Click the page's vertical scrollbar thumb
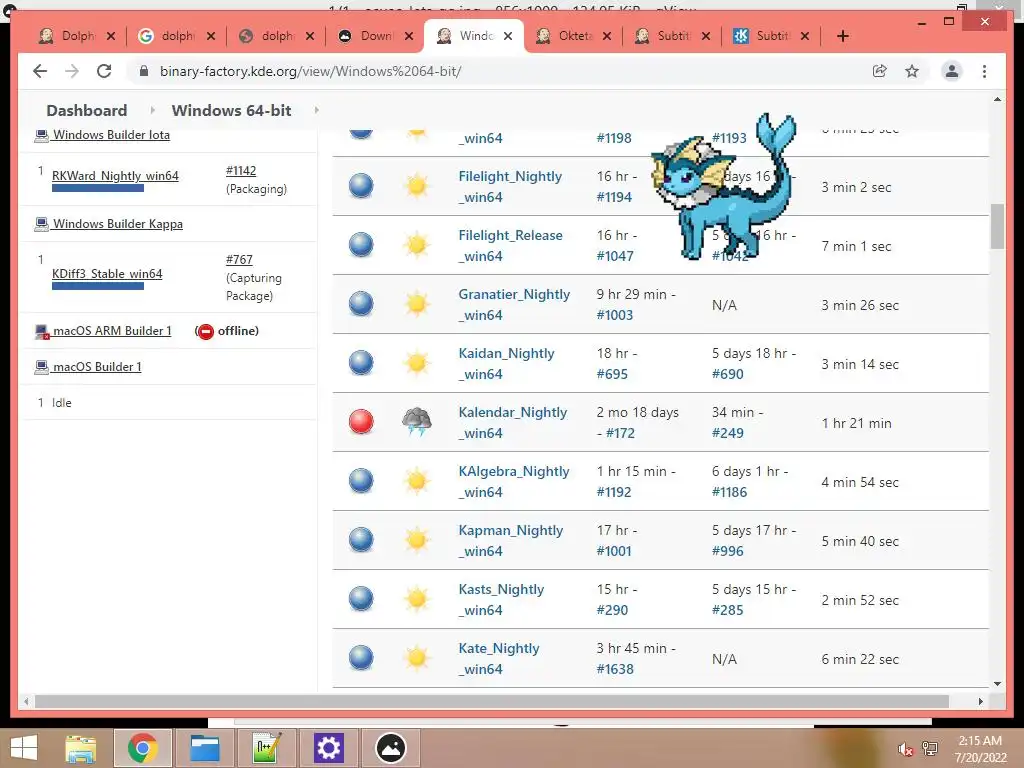This screenshot has height=768, width=1024. [997, 226]
